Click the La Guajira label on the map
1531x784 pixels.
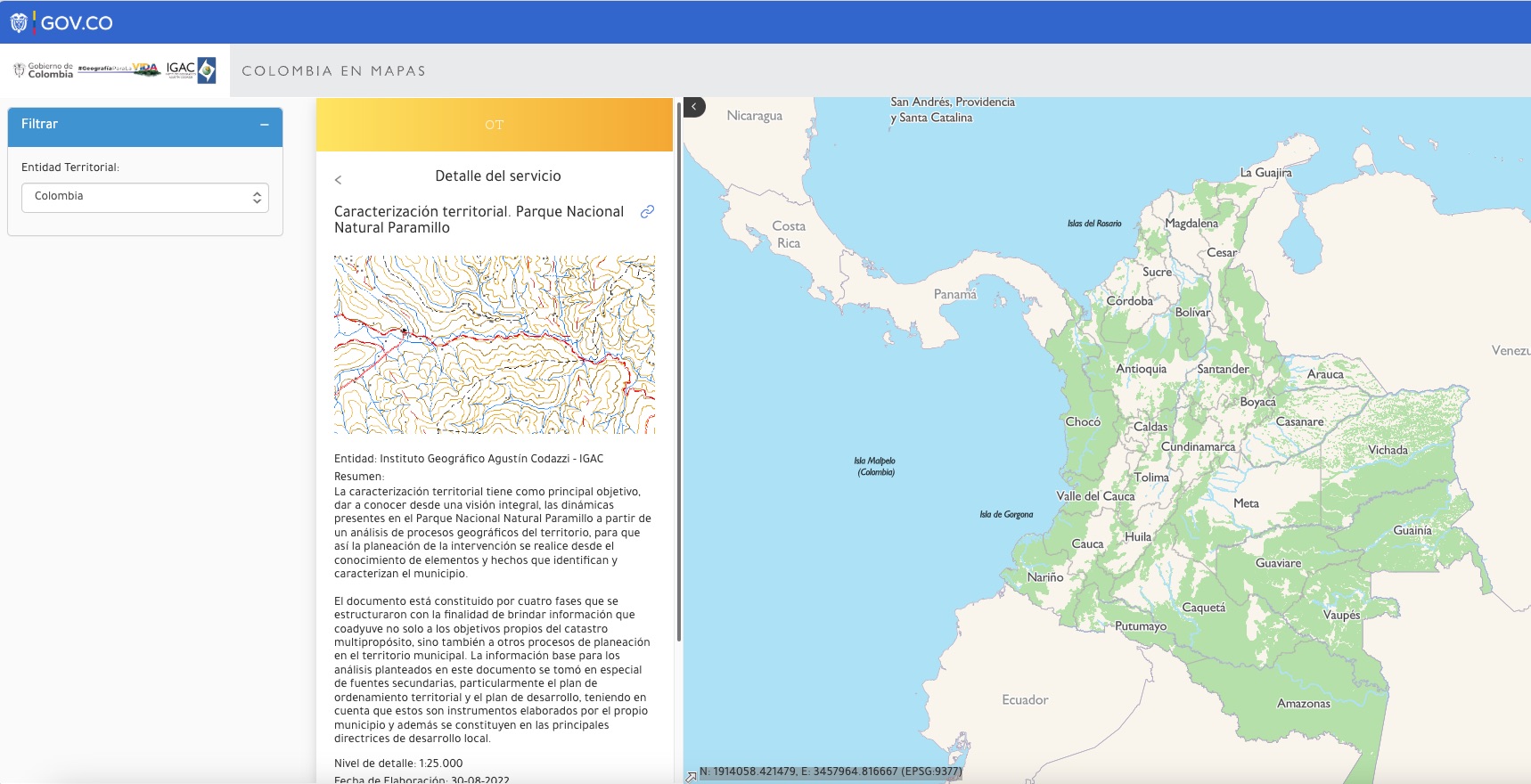[x=1265, y=173]
